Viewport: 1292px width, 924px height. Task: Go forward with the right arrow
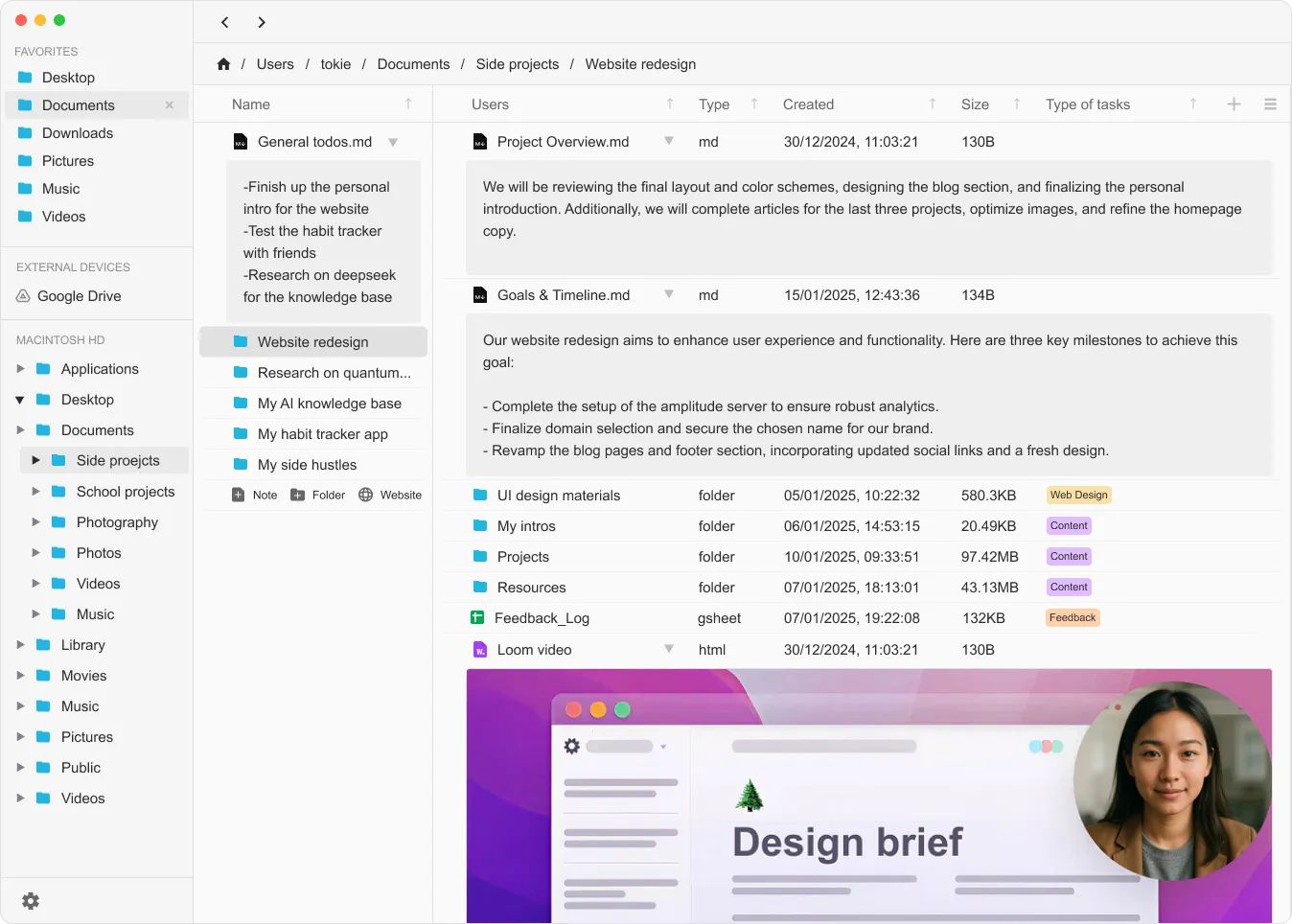click(262, 22)
